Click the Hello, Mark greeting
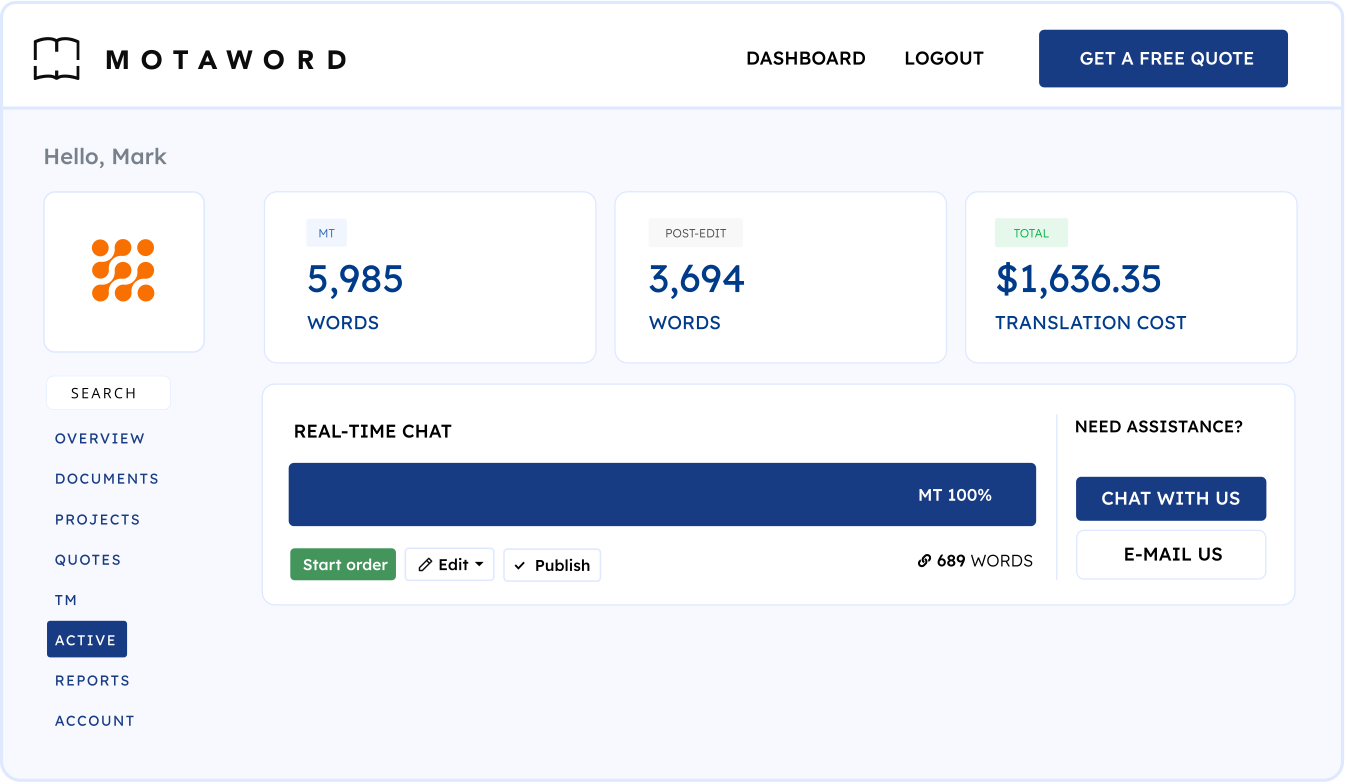Screen dimensions: 1347x784 pyautogui.click(x=105, y=157)
